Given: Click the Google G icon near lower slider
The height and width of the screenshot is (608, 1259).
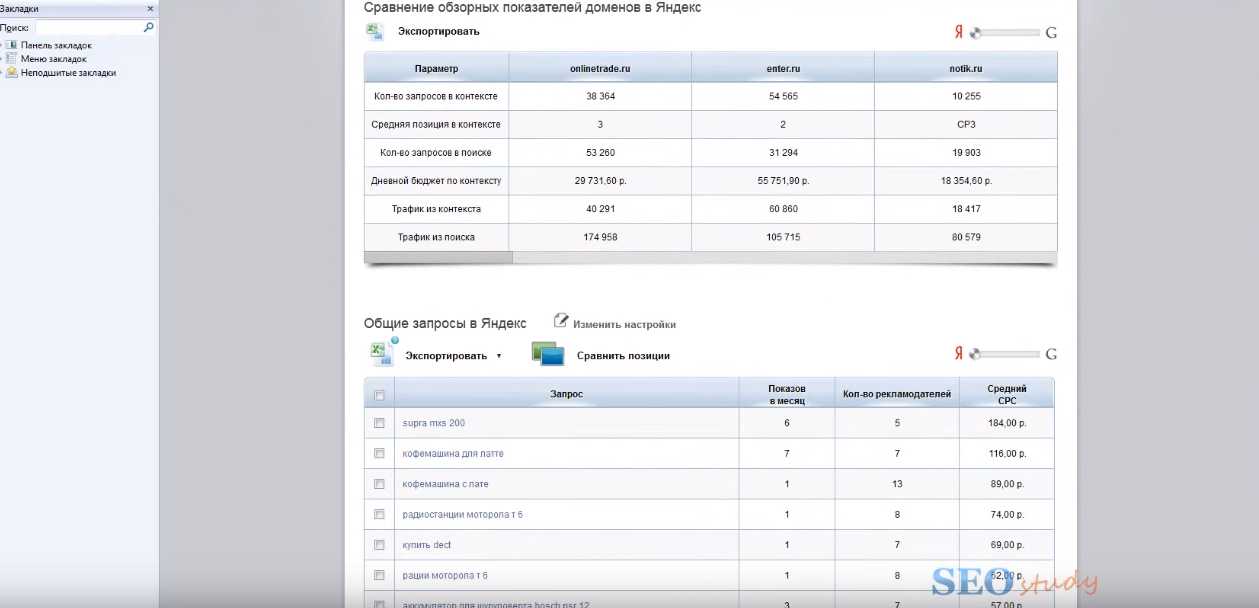Looking at the screenshot, I should pos(1051,354).
